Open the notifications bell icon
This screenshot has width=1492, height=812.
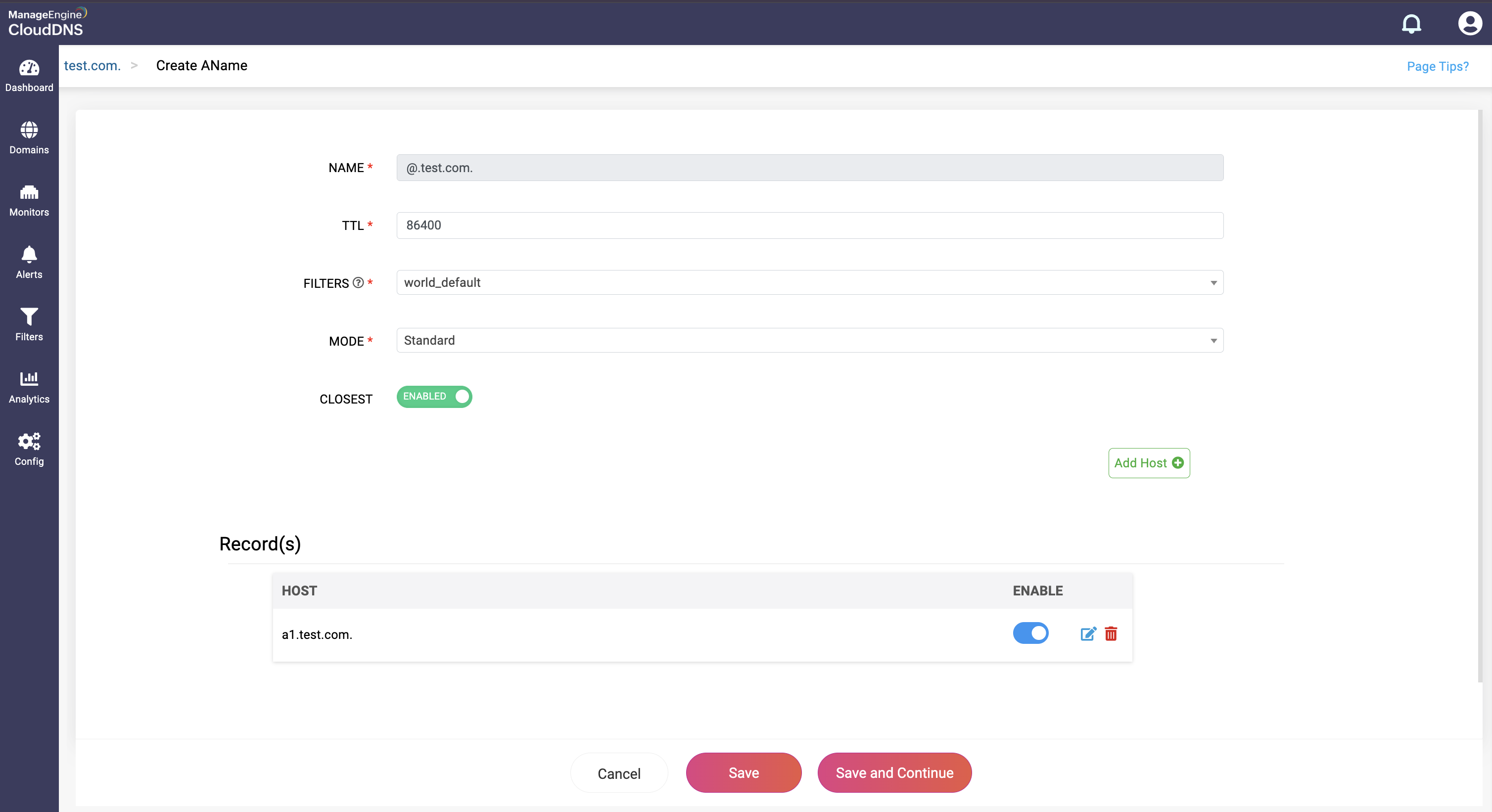point(1411,24)
